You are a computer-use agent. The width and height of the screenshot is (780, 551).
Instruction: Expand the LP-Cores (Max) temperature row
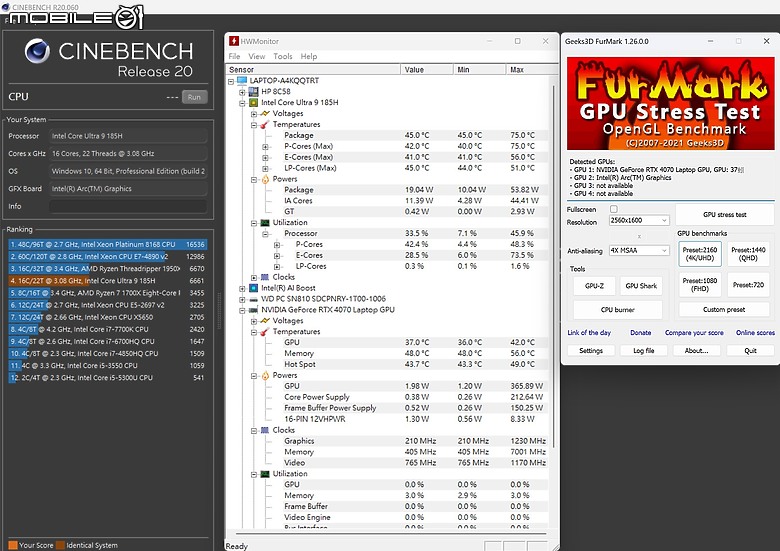265,169
